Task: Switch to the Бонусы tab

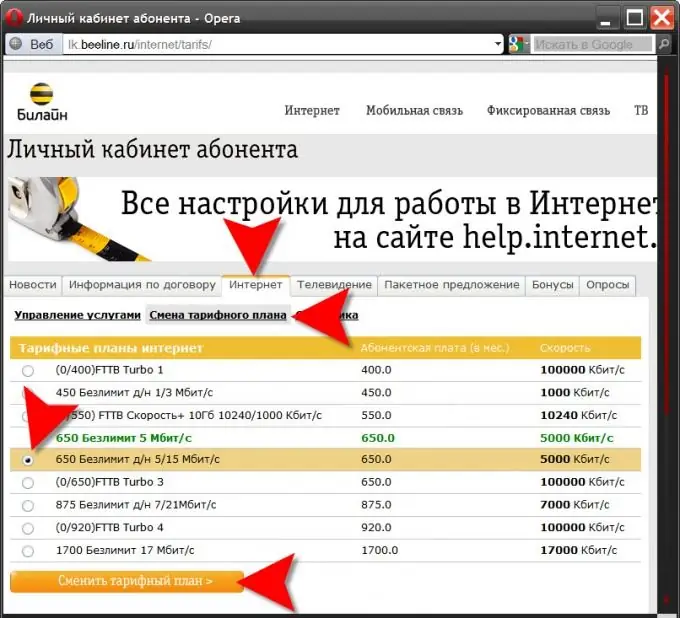Action: pos(552,285)
